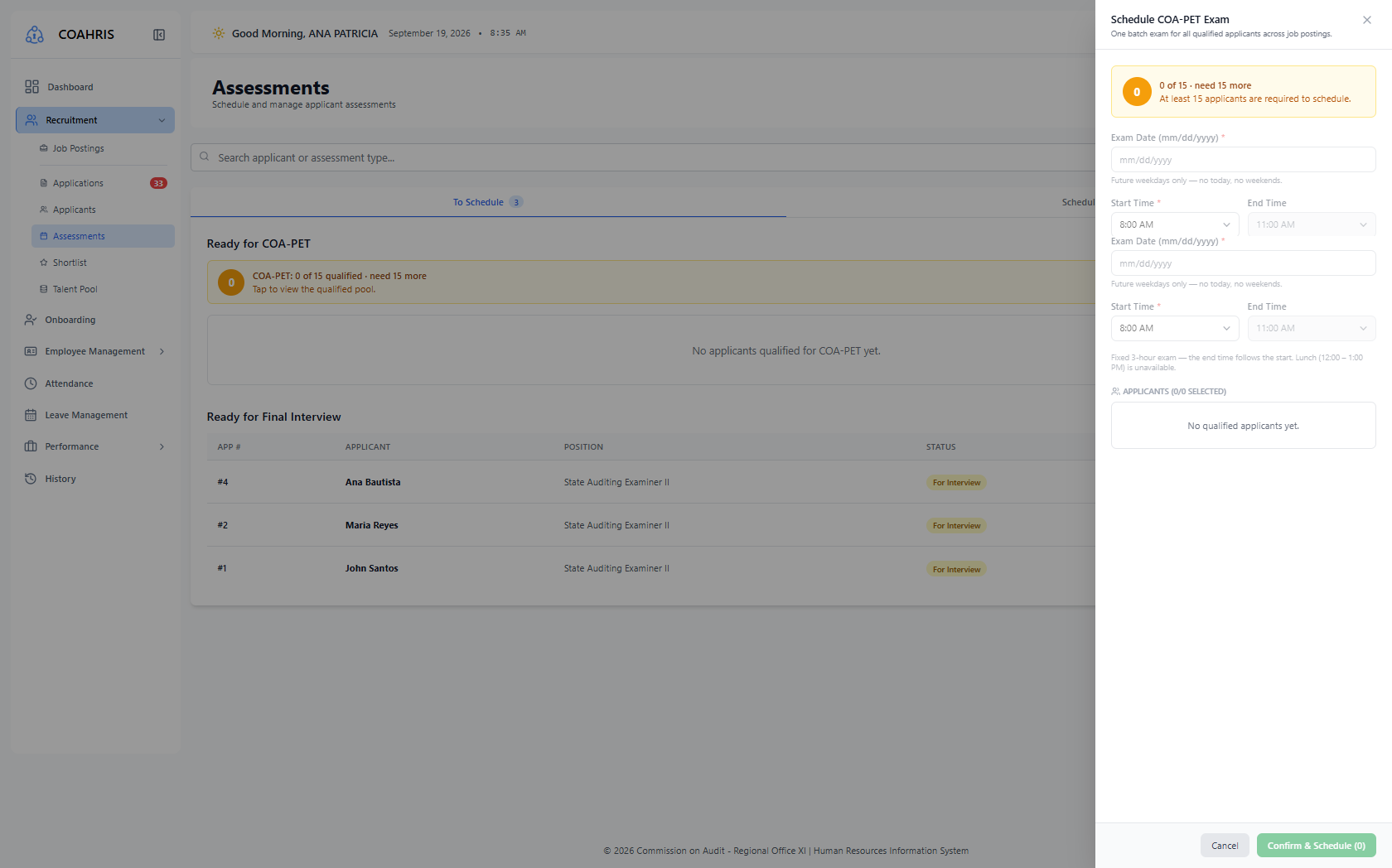Click For Interview status of John Santos
Screen dimensions: 1392x868
956,570
